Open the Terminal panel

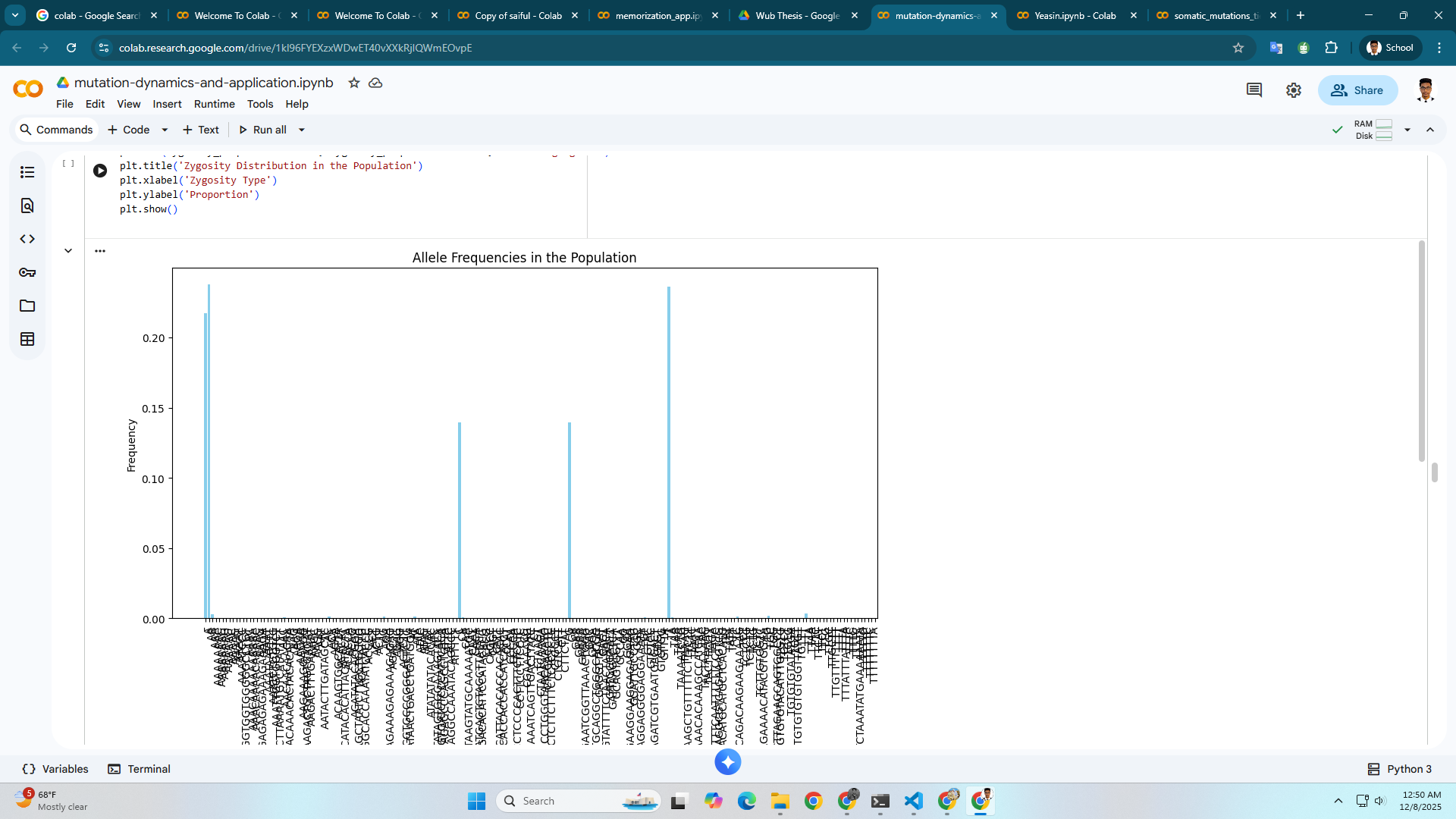click(x=140, y=769)
